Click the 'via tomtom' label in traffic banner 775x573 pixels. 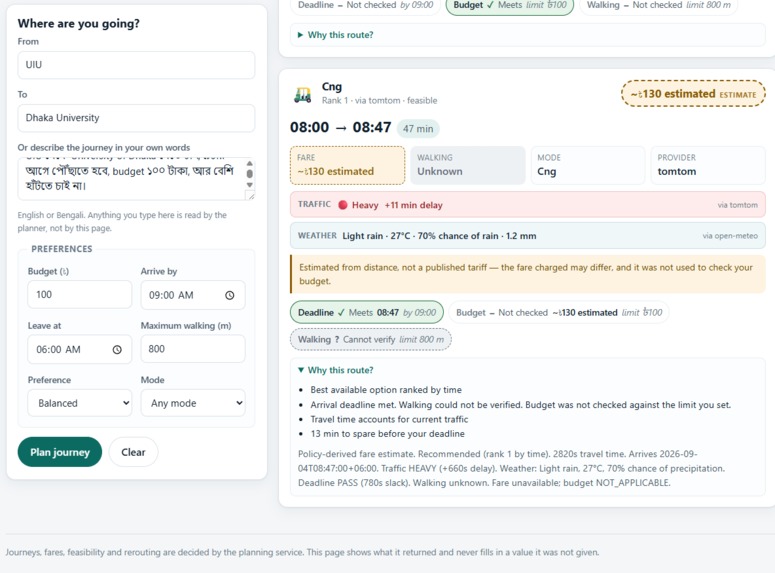click(737, 205)
